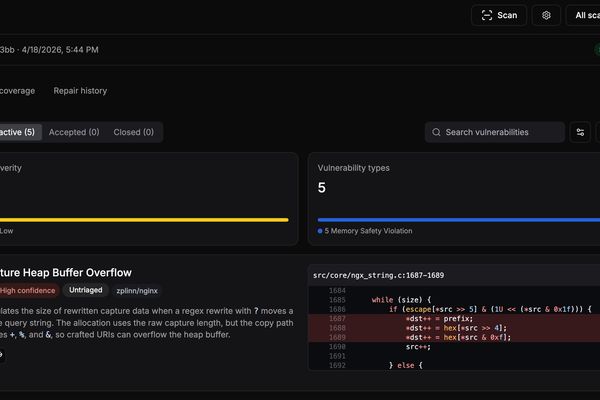The image size is (600, 400).
Task: Open the filter sliders icon button
Action: [580, 132]
